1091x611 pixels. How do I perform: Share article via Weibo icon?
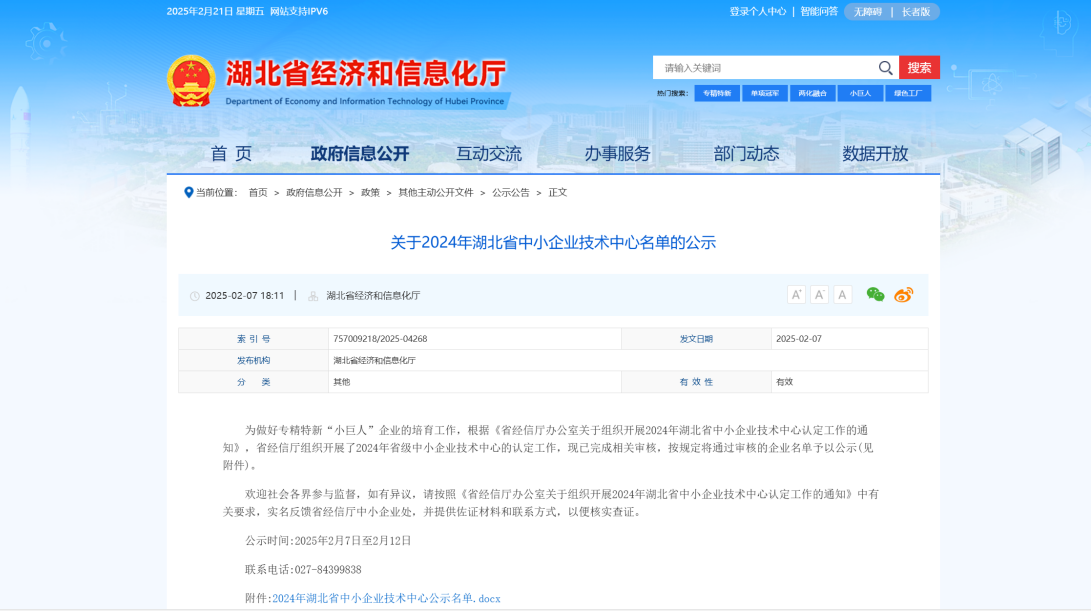coord(904,295)
